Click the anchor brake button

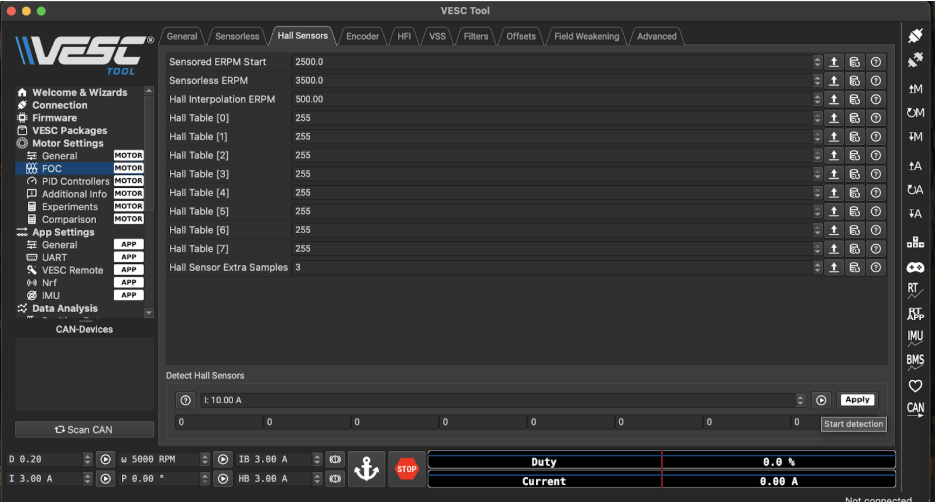click(x=366, y=469)
